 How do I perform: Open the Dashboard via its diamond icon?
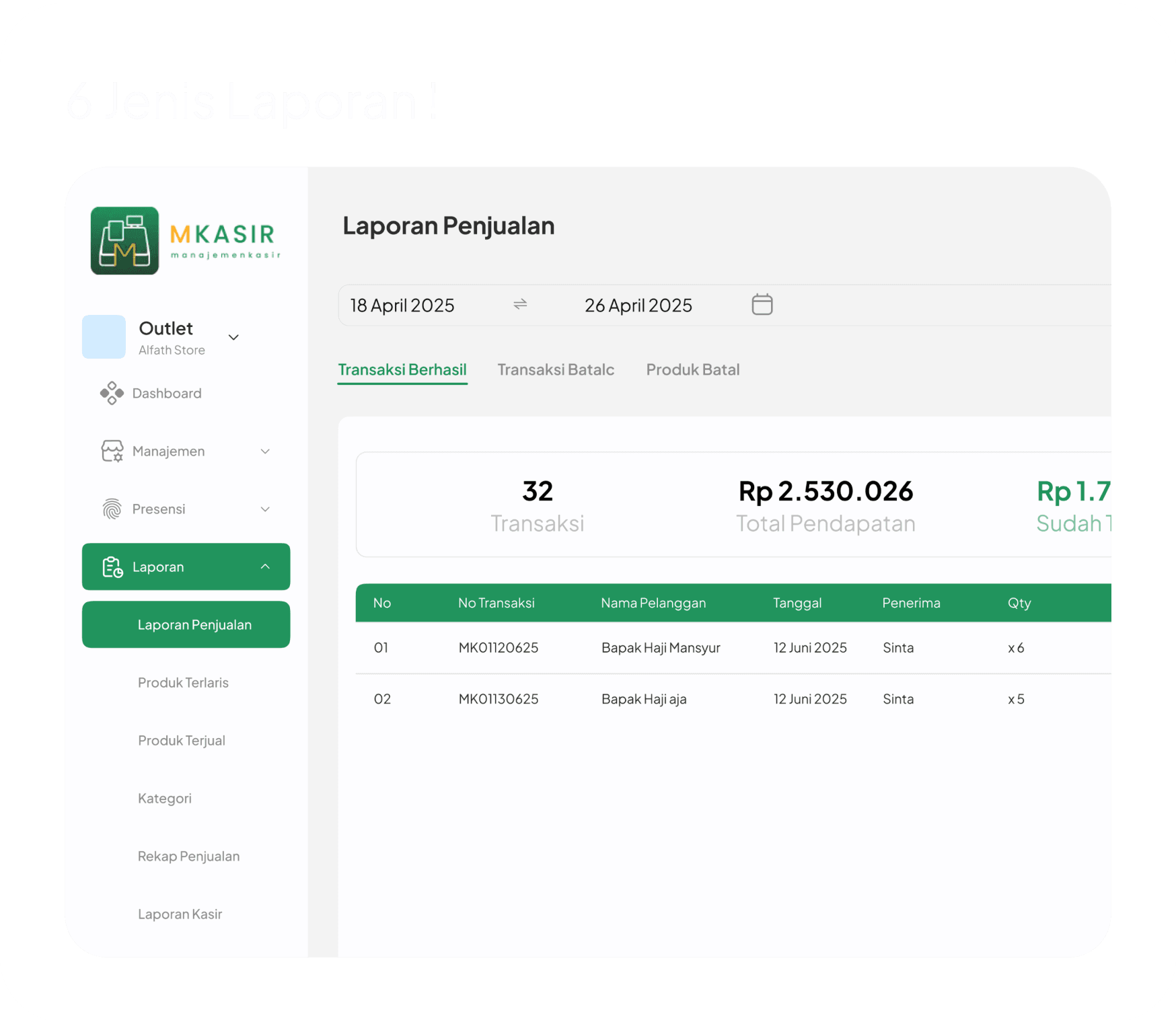click(112, 393)
